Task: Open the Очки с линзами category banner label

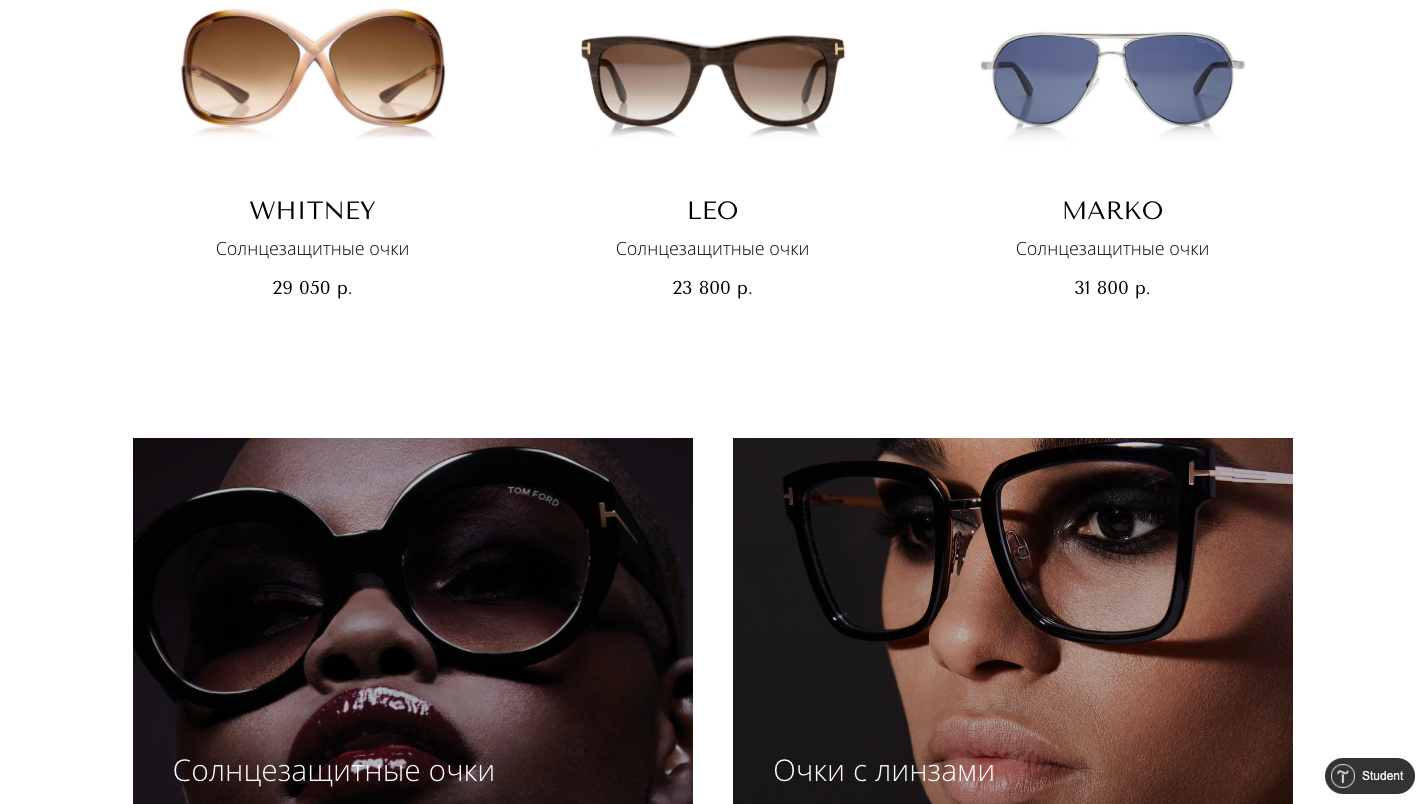Action: point(884,770)
